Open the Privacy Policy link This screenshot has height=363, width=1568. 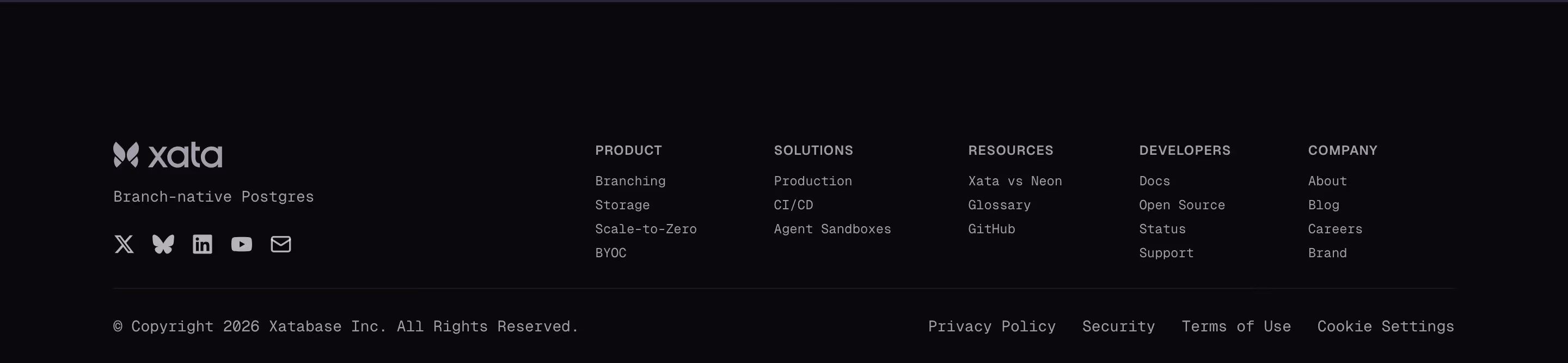tap(991, 326)
